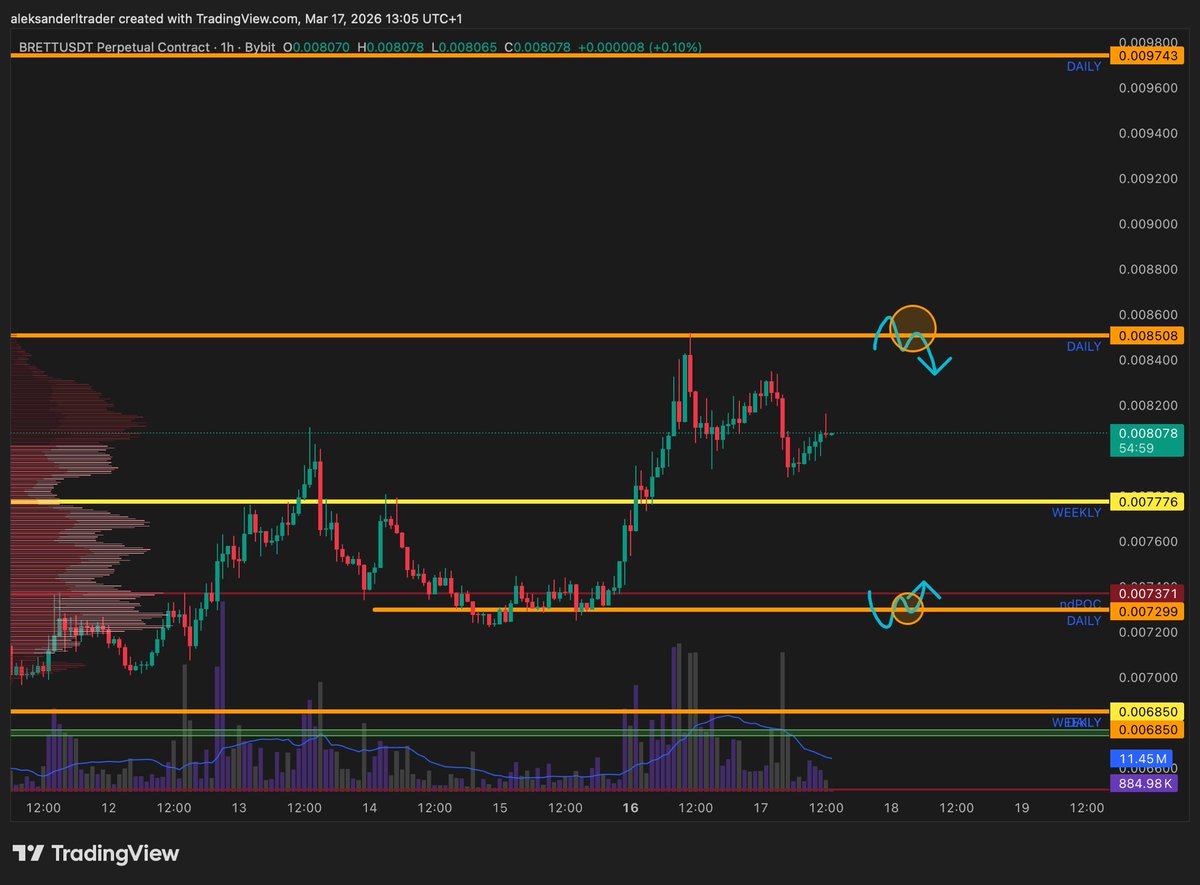Click date 15 on the time axis

pos(500,807)
